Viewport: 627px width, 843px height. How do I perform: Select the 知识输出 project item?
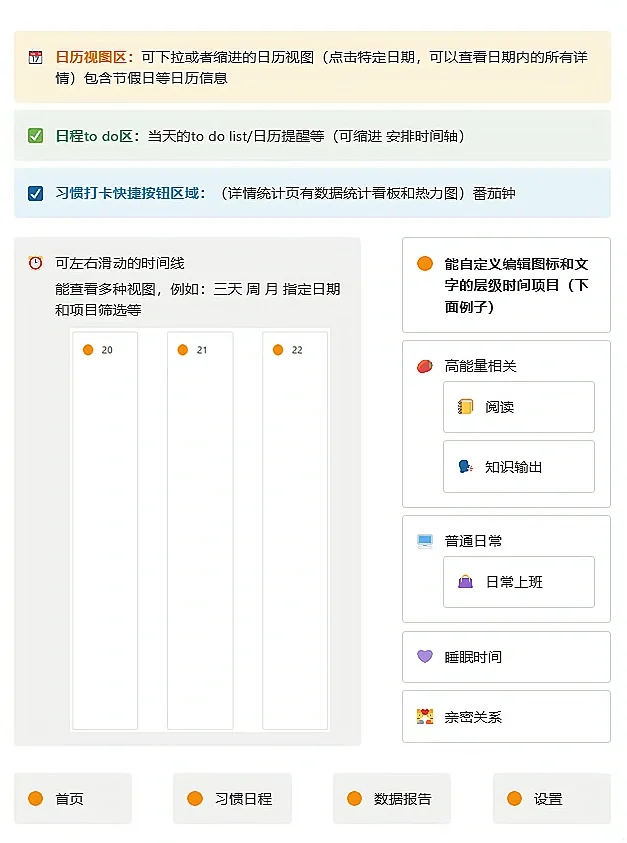(x=519, y=467)
